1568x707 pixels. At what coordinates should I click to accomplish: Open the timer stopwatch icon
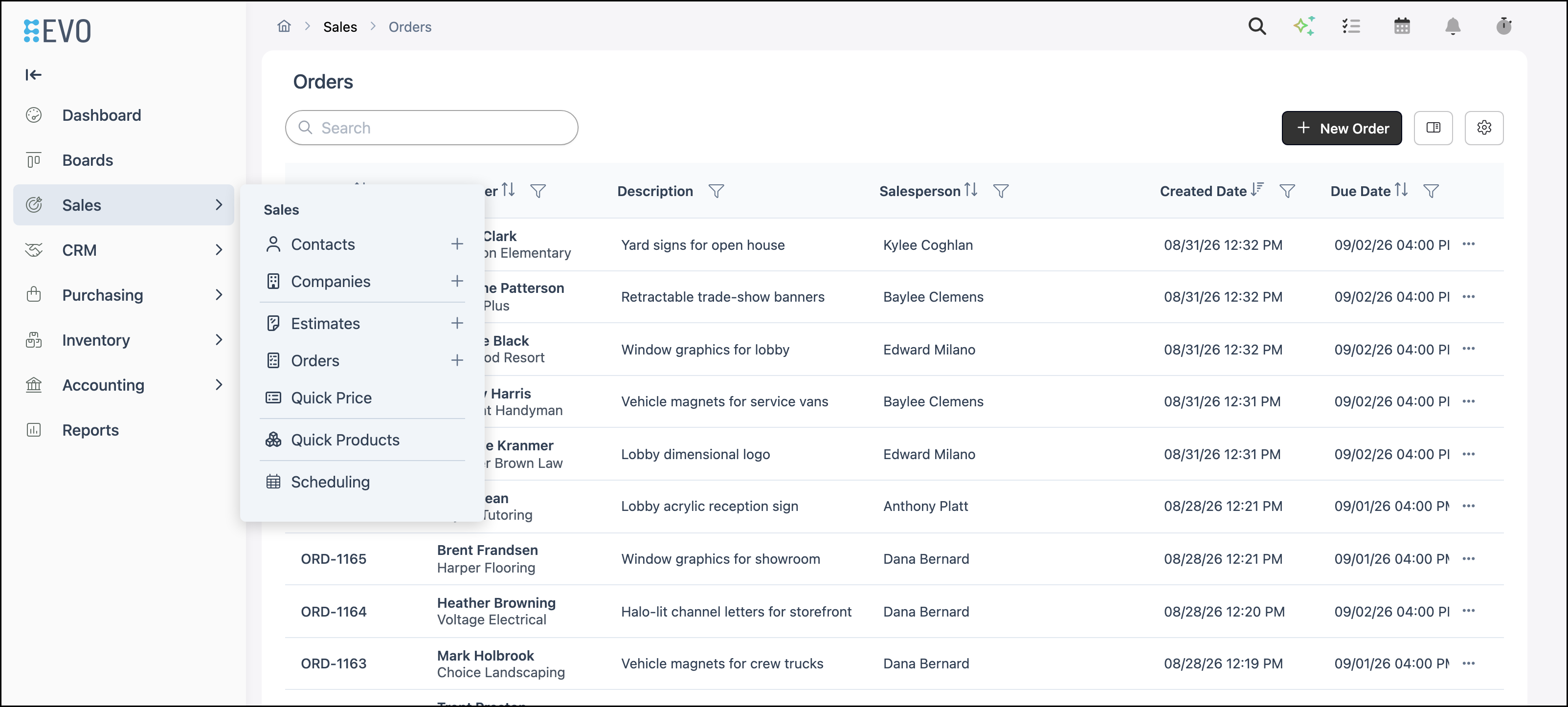pyautogui.click(x=1503, y=26)
